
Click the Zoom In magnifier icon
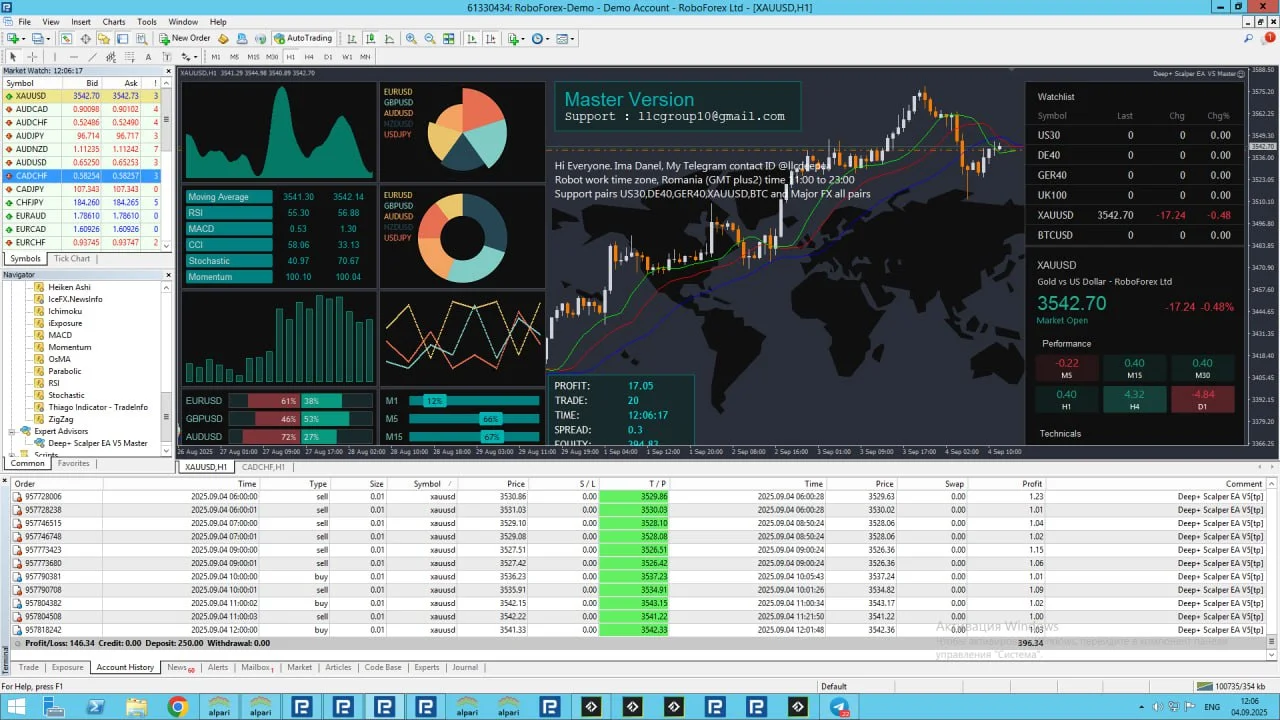(x=411, y=39)
